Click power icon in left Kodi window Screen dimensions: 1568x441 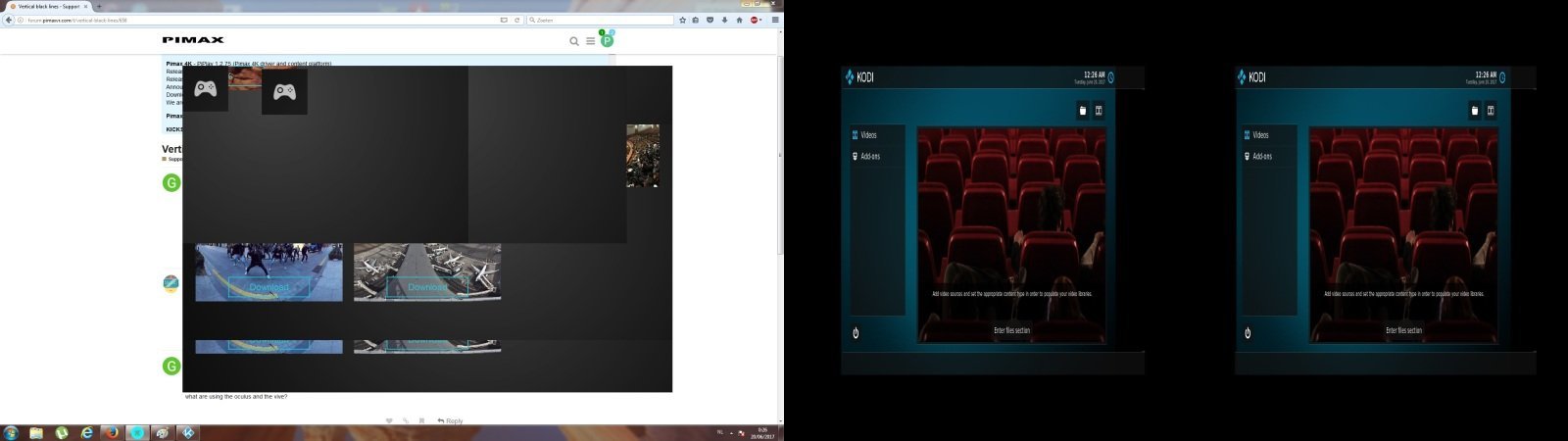(x=856, y=333)
